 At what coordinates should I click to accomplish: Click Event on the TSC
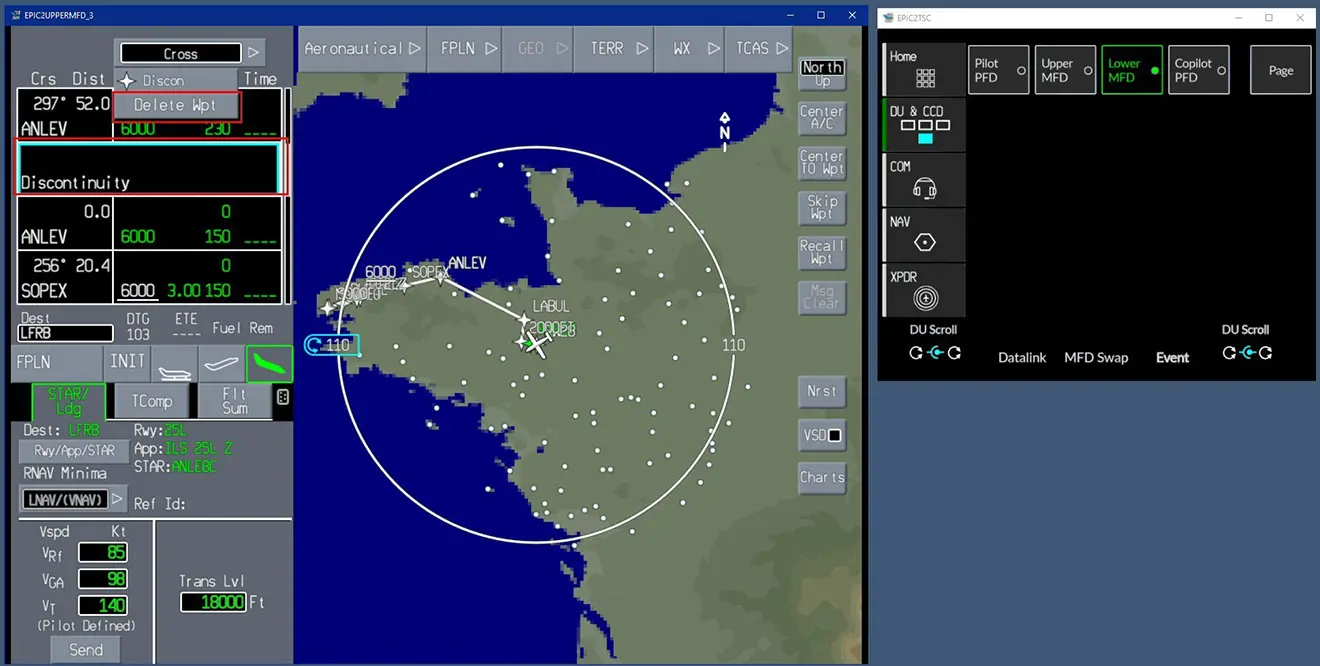[x=1172, y=357]
